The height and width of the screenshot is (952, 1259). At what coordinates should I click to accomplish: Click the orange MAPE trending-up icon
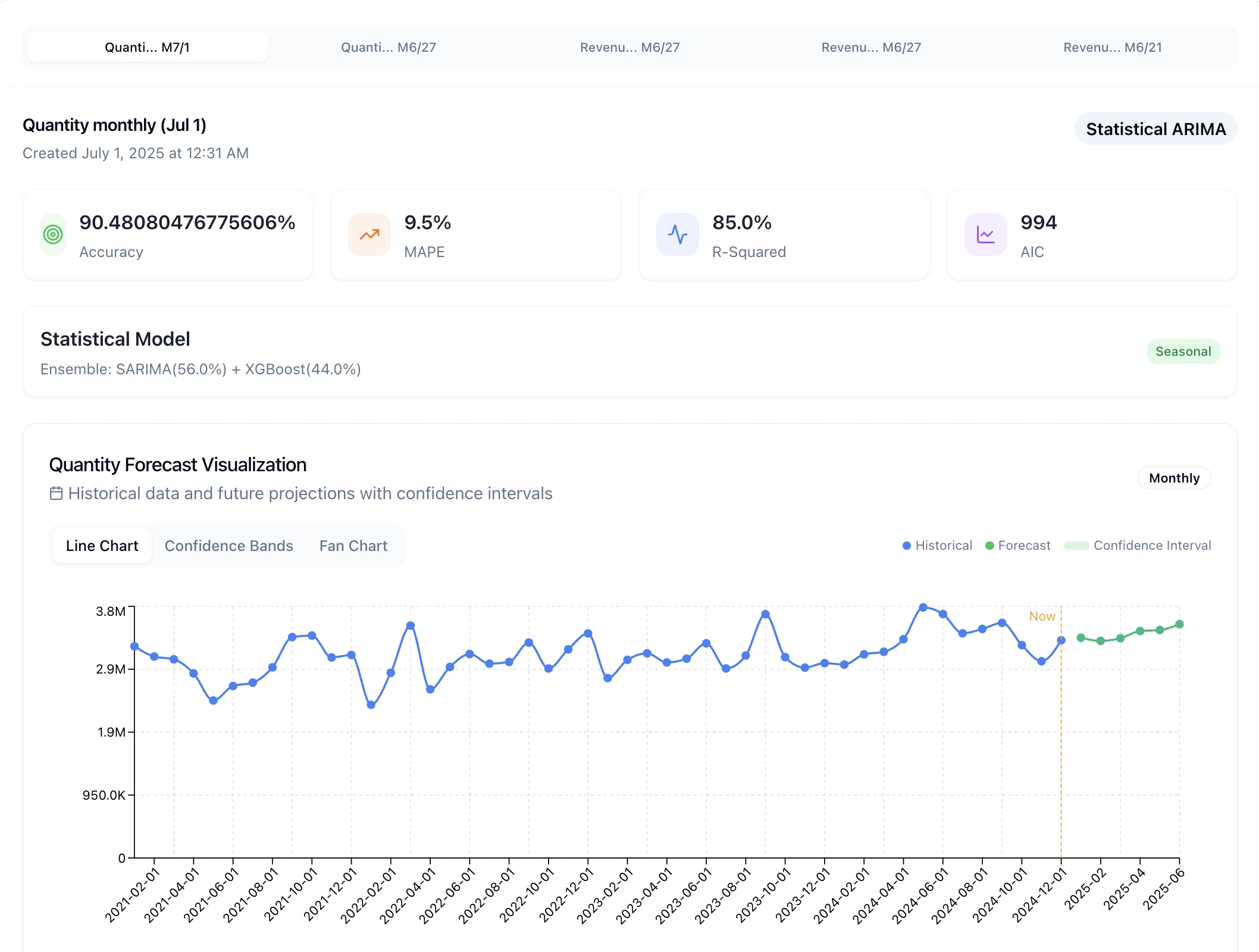369,234
